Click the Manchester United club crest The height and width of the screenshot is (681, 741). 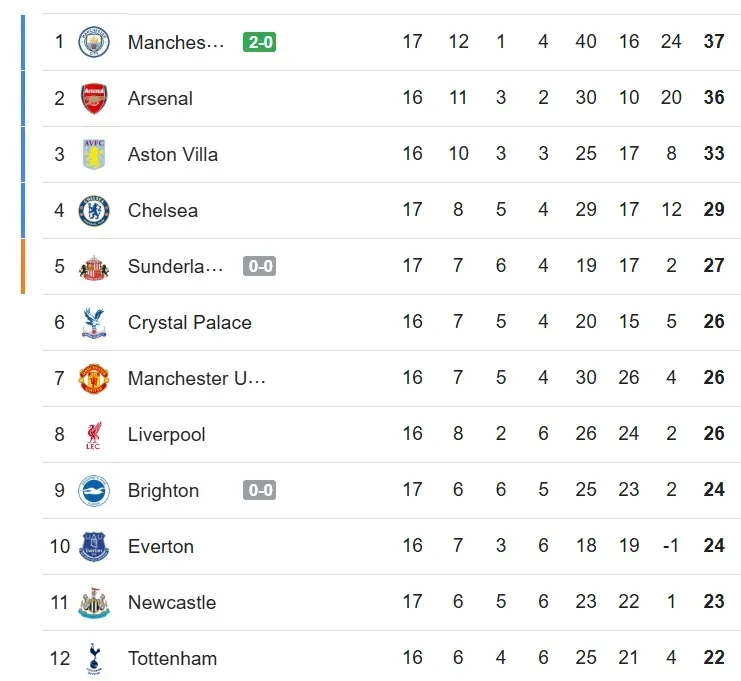click(94, 378)
